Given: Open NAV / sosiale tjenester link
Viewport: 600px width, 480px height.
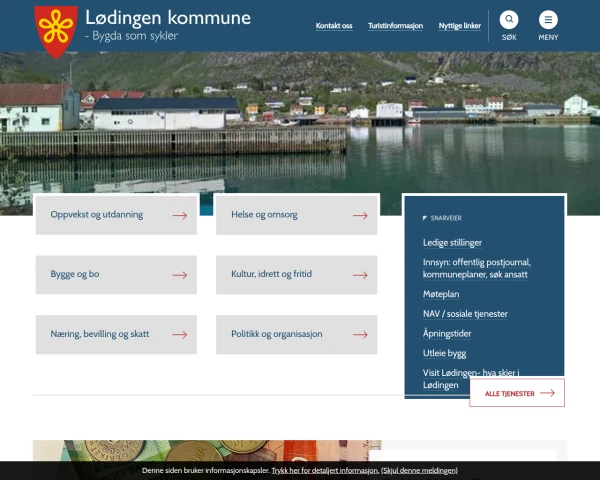Looking at the screenshot, I should tap(465, 314).
